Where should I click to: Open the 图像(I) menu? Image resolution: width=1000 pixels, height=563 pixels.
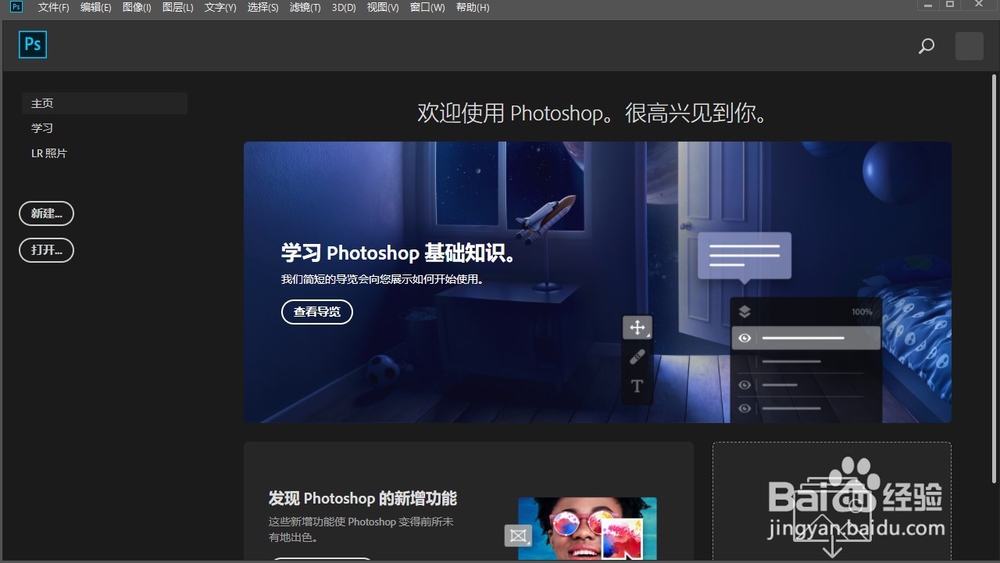(x=136, y=8)
